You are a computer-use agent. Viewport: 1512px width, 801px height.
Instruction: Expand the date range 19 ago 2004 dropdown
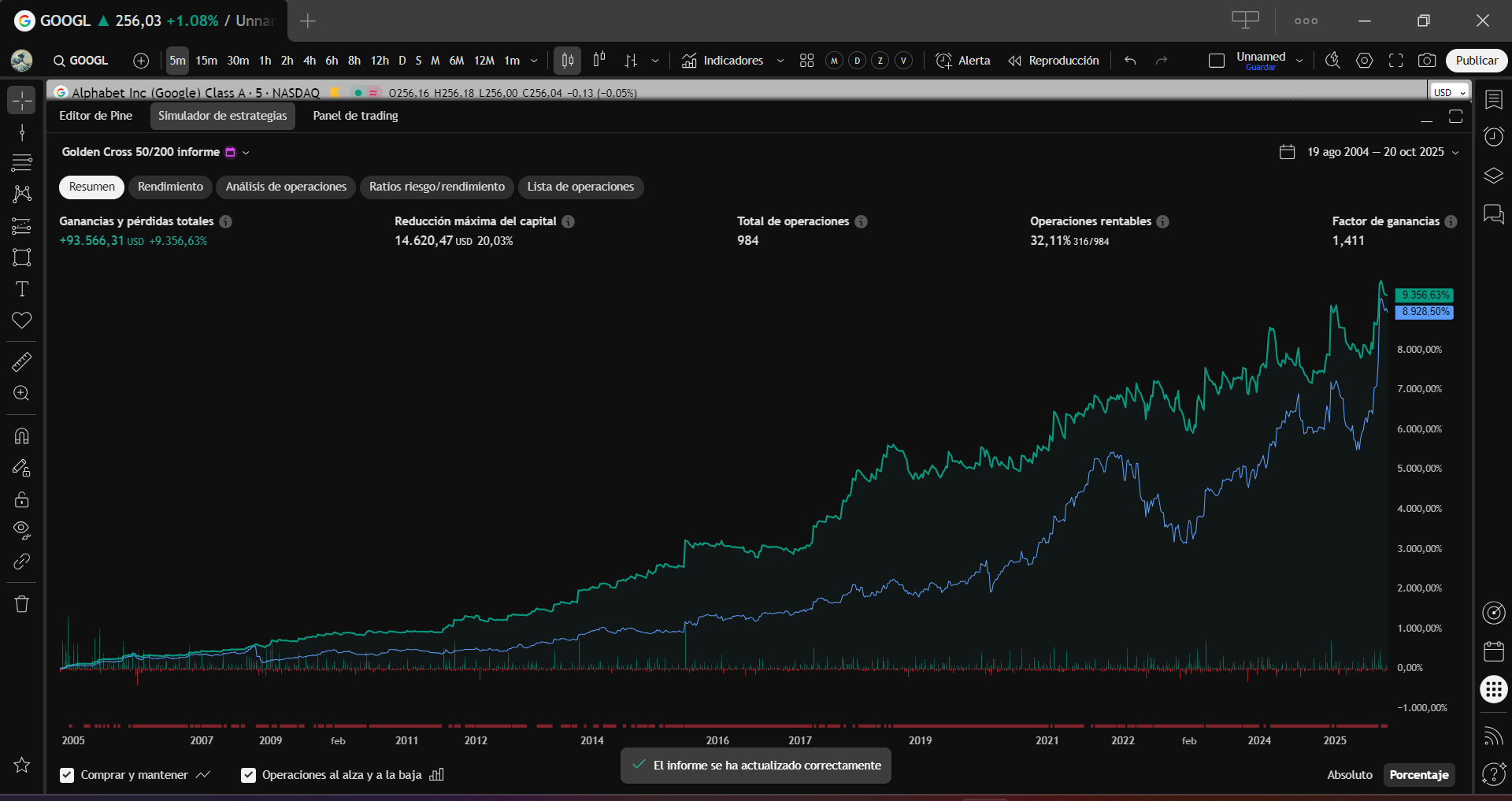click(1369, 152)
